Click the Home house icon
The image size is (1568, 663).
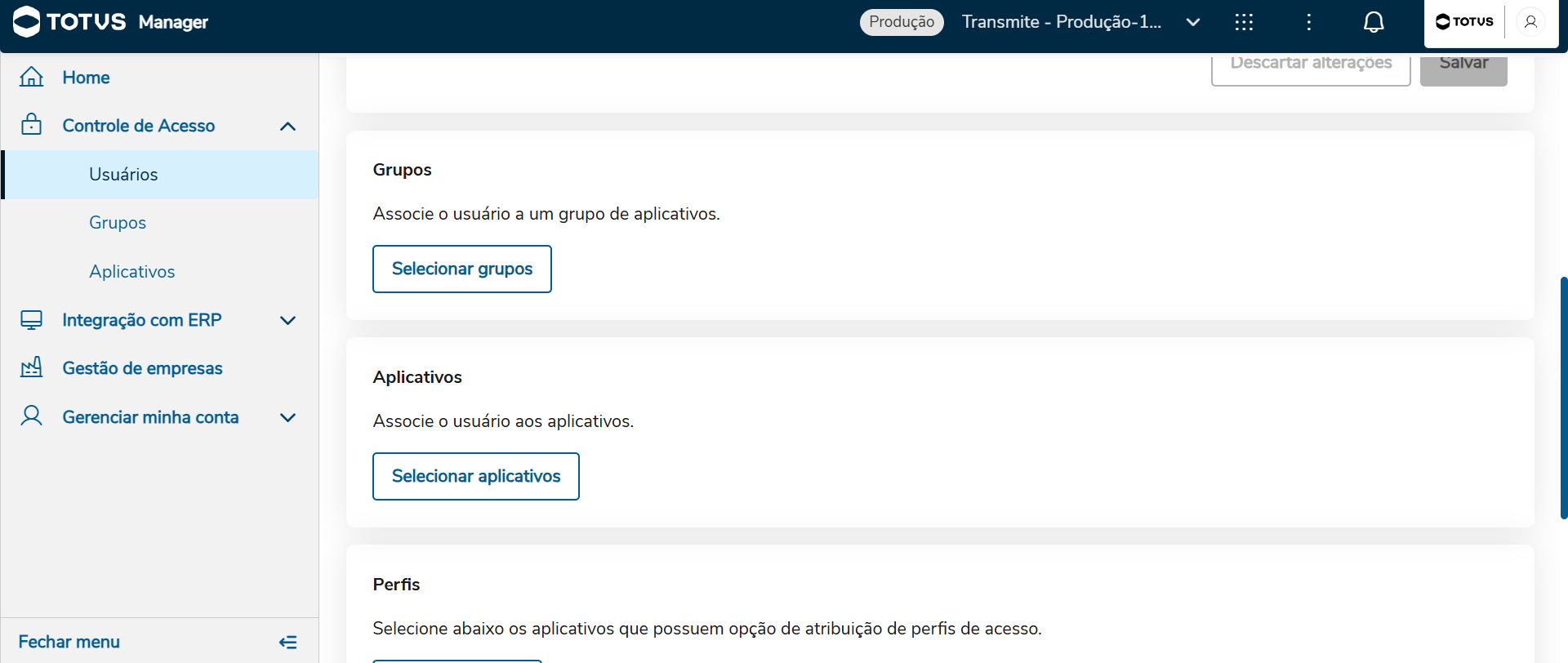(x=31, y=77)
